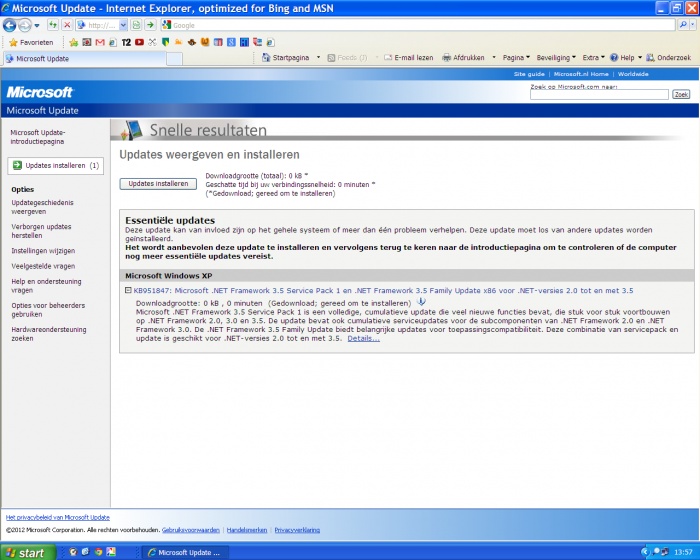Open the Details... link
Image resolution: width=700 pixels, height=560 pixels.
pos(363,339)
